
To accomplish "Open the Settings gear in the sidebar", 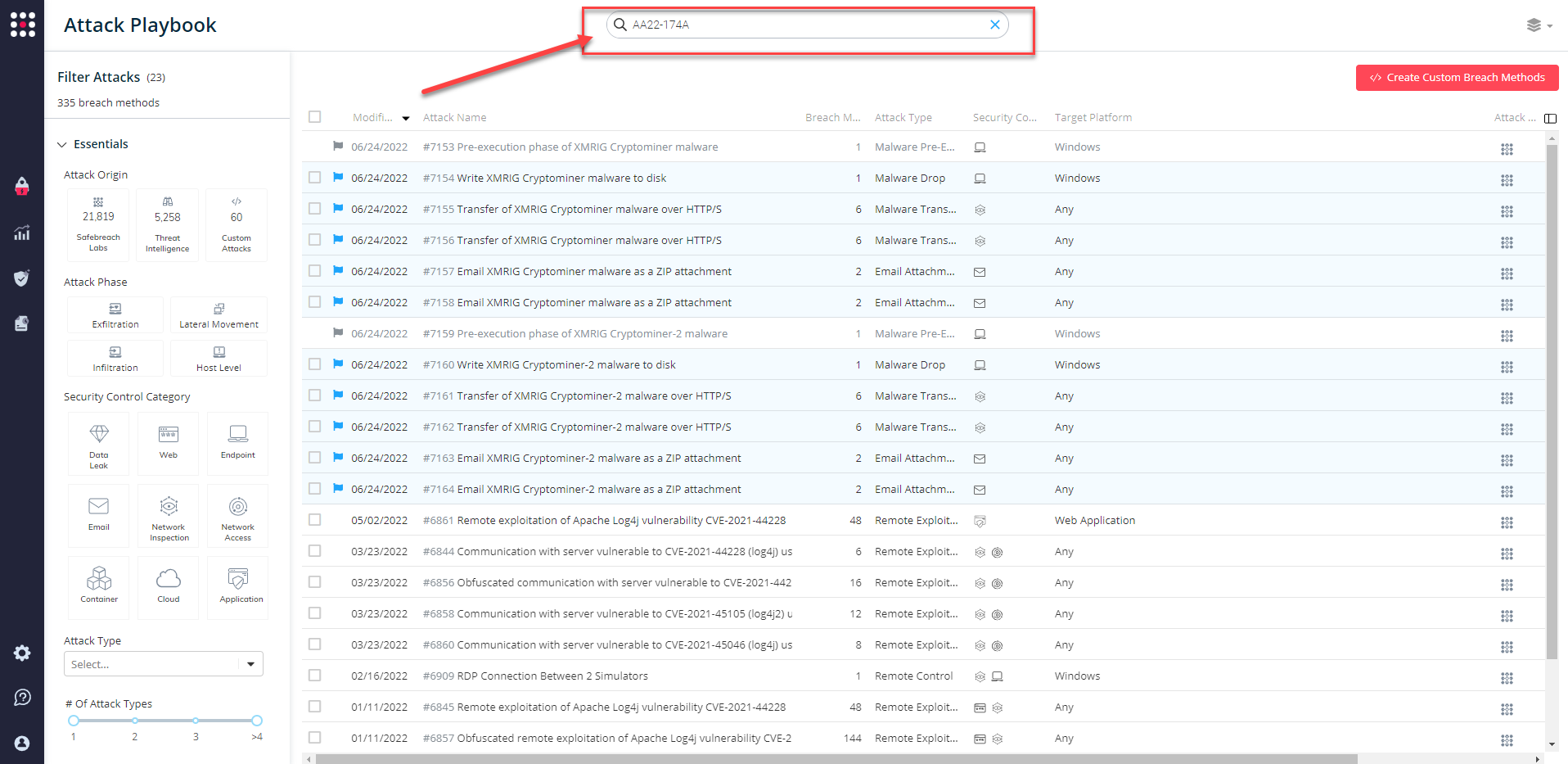I will click(22, 653).
